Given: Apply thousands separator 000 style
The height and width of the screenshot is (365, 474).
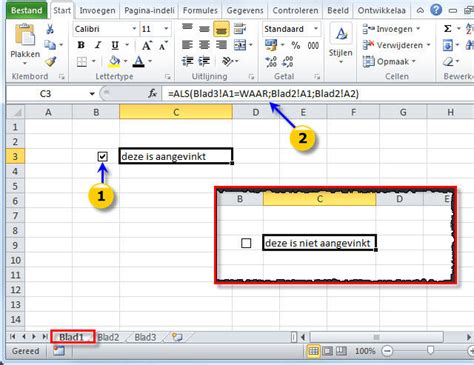Looking at the screenshot, I should coord(313,45).
